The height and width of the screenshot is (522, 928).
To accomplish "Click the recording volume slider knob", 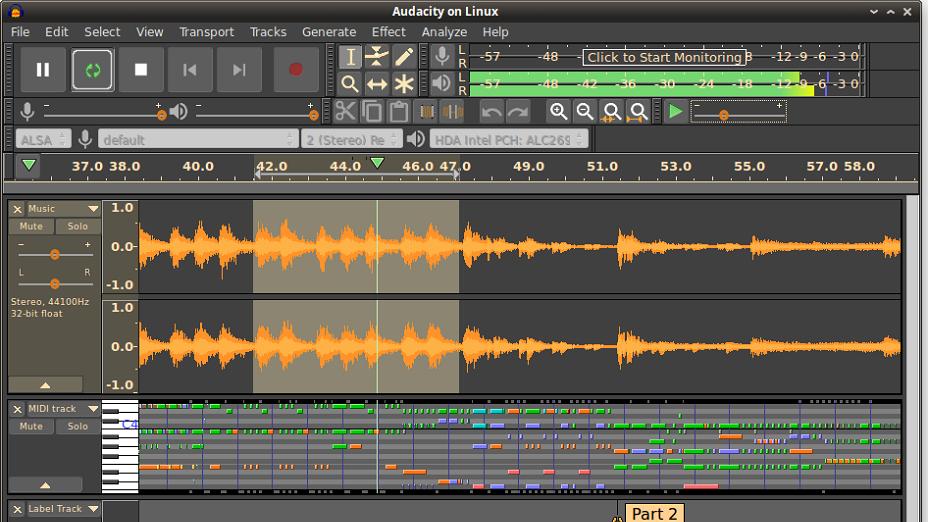I will (x=161, y=115).
